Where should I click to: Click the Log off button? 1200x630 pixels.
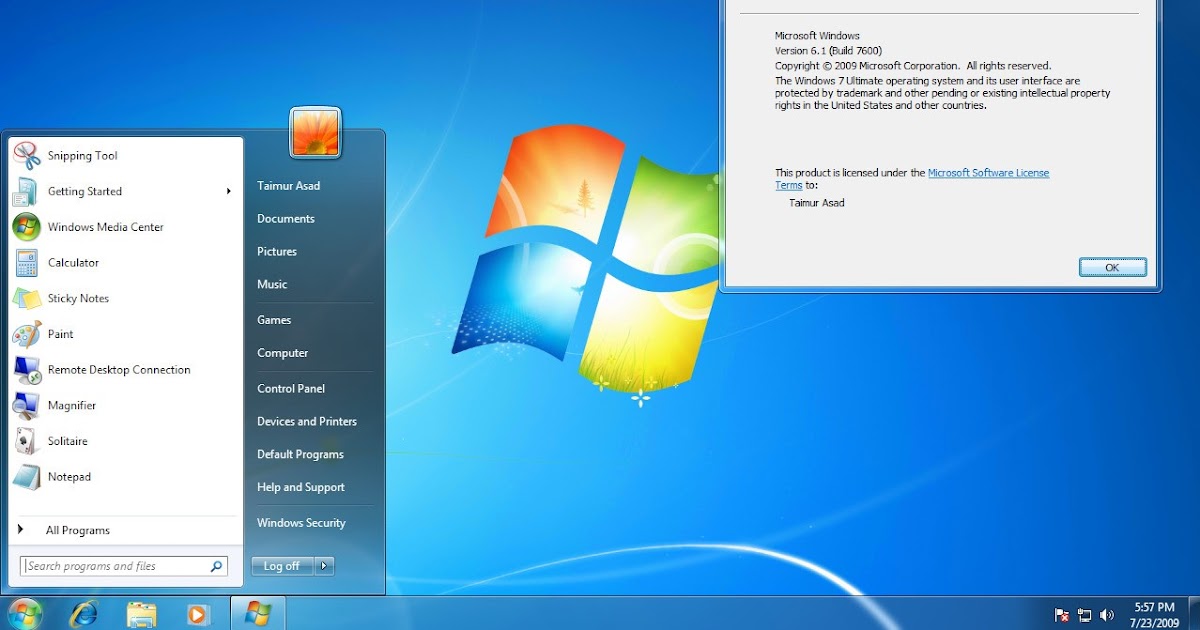282,566
